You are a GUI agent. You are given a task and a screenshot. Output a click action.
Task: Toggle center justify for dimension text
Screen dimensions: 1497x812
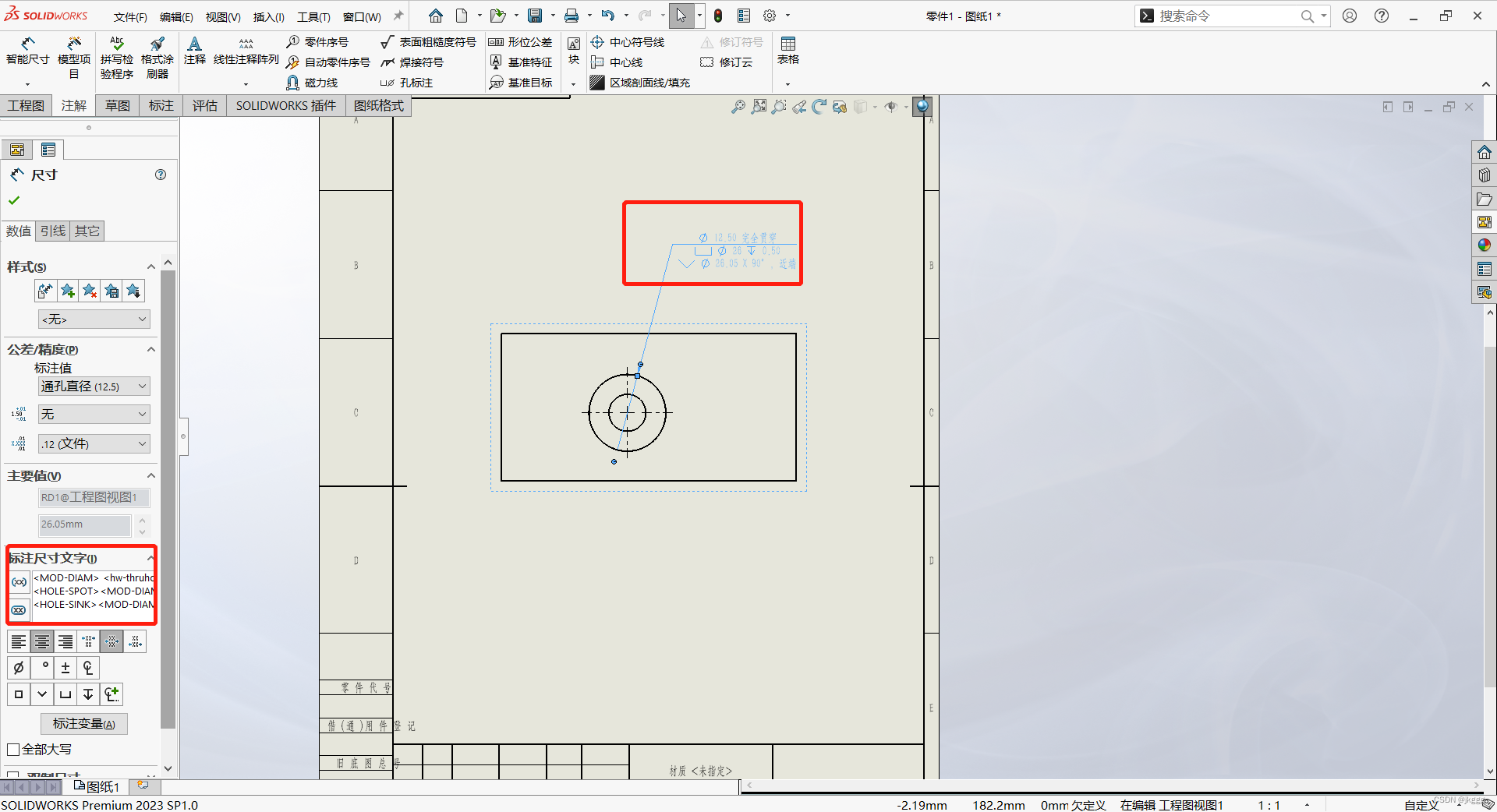pos(42,641)
